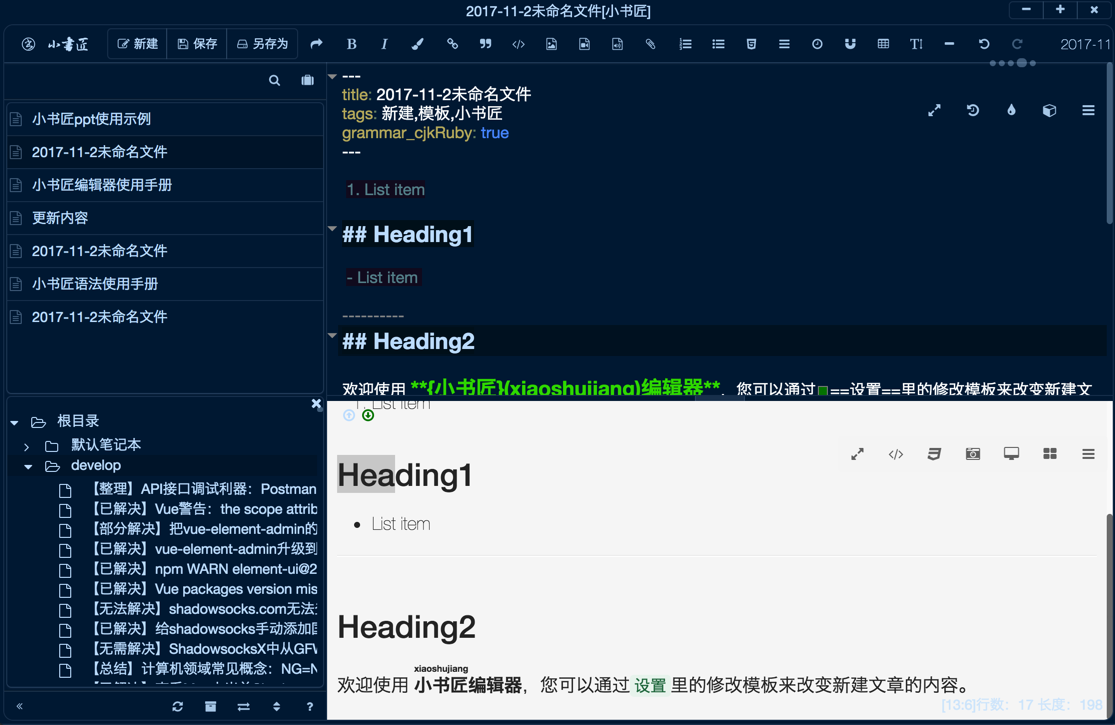
Task: Click the 设置 link in the preview
Action: [650, 685]
